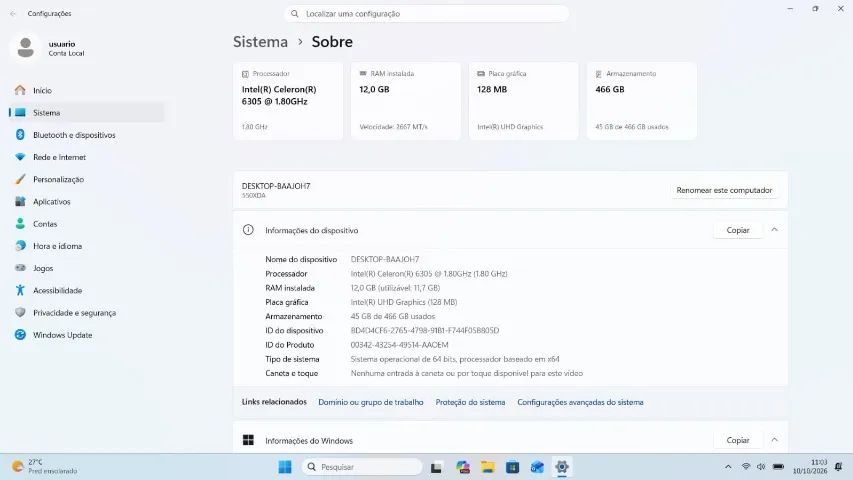
Task: Click the Privacidade e segurança shield icon
Action: point(20,313)
